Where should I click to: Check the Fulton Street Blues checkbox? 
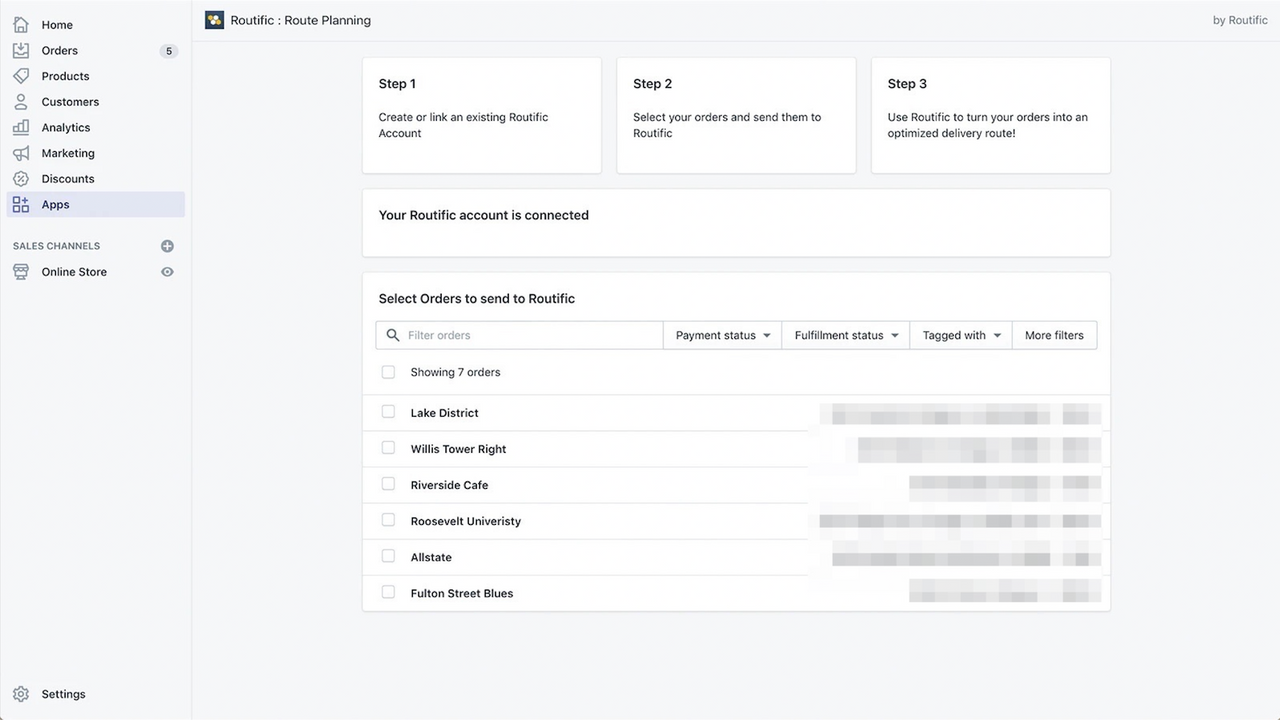pyautogui.click(x=388, y=592)
